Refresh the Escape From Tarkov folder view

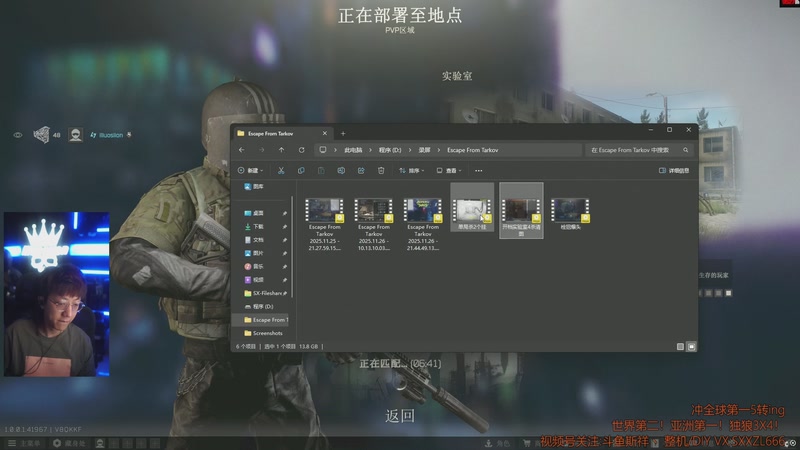302,150
